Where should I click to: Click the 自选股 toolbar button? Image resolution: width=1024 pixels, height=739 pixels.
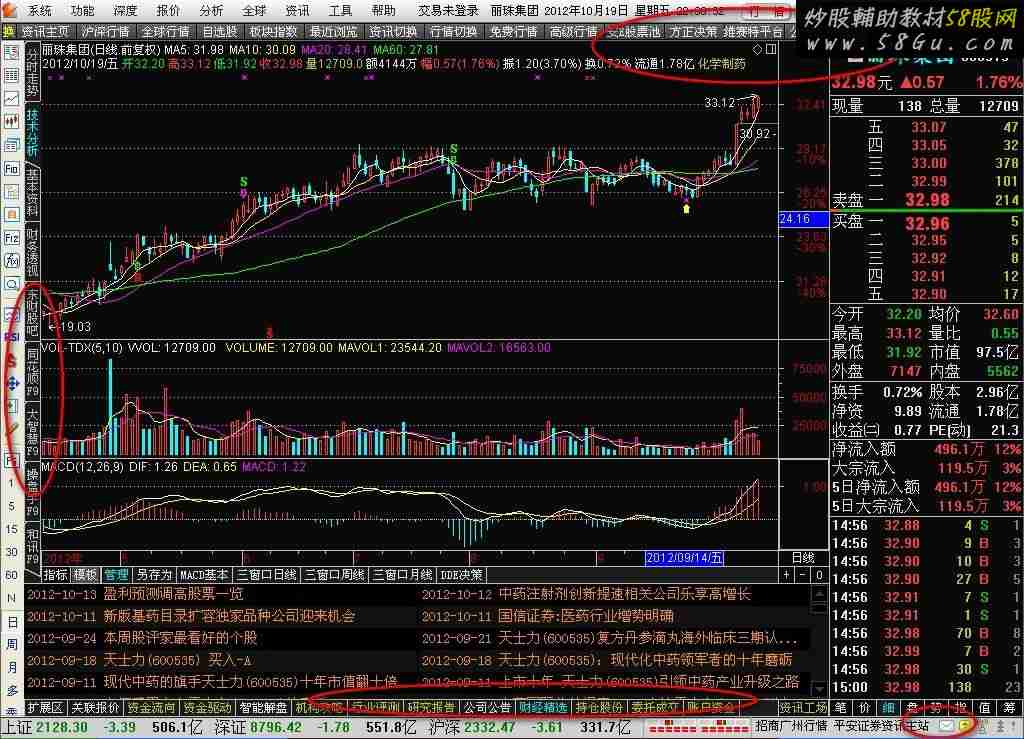coord(219,31)
